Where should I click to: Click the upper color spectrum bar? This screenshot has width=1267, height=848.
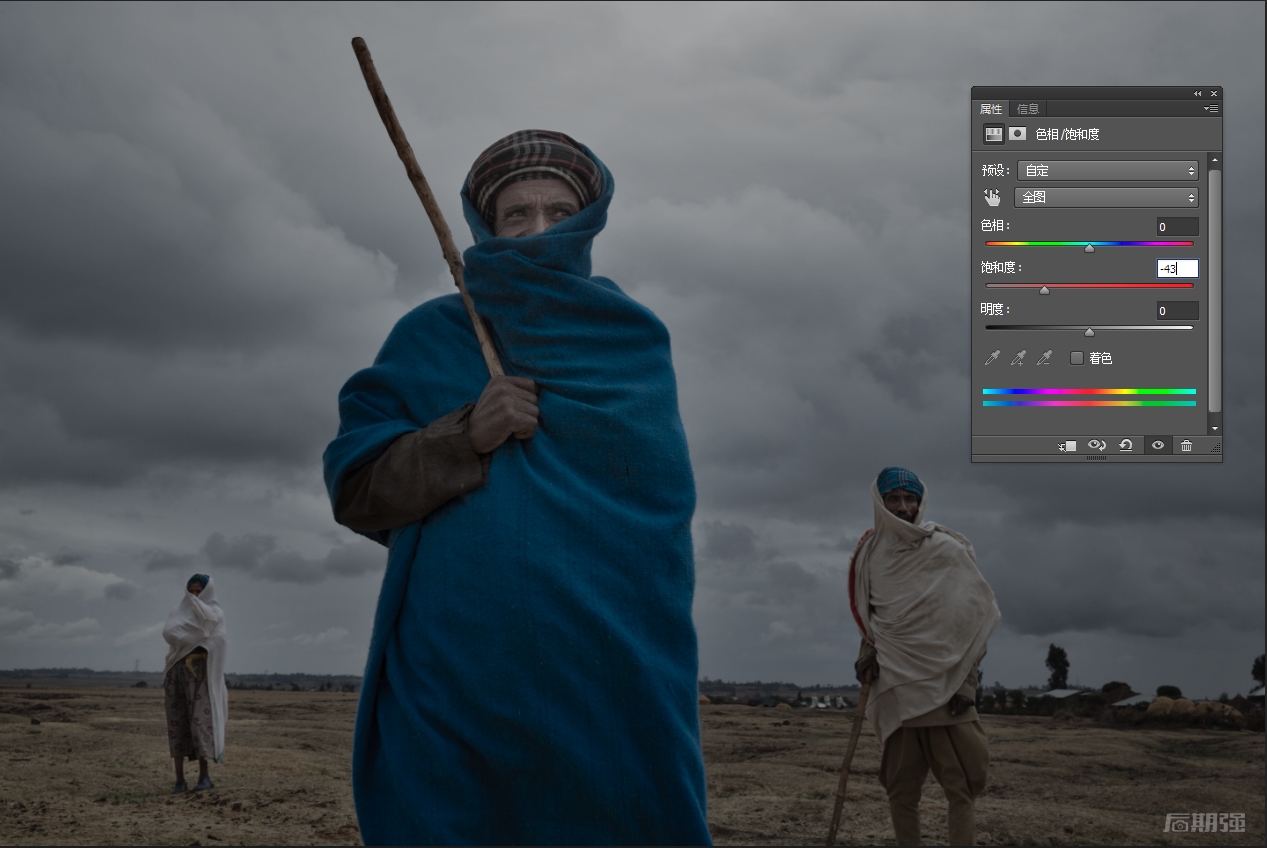[1089, 392]
